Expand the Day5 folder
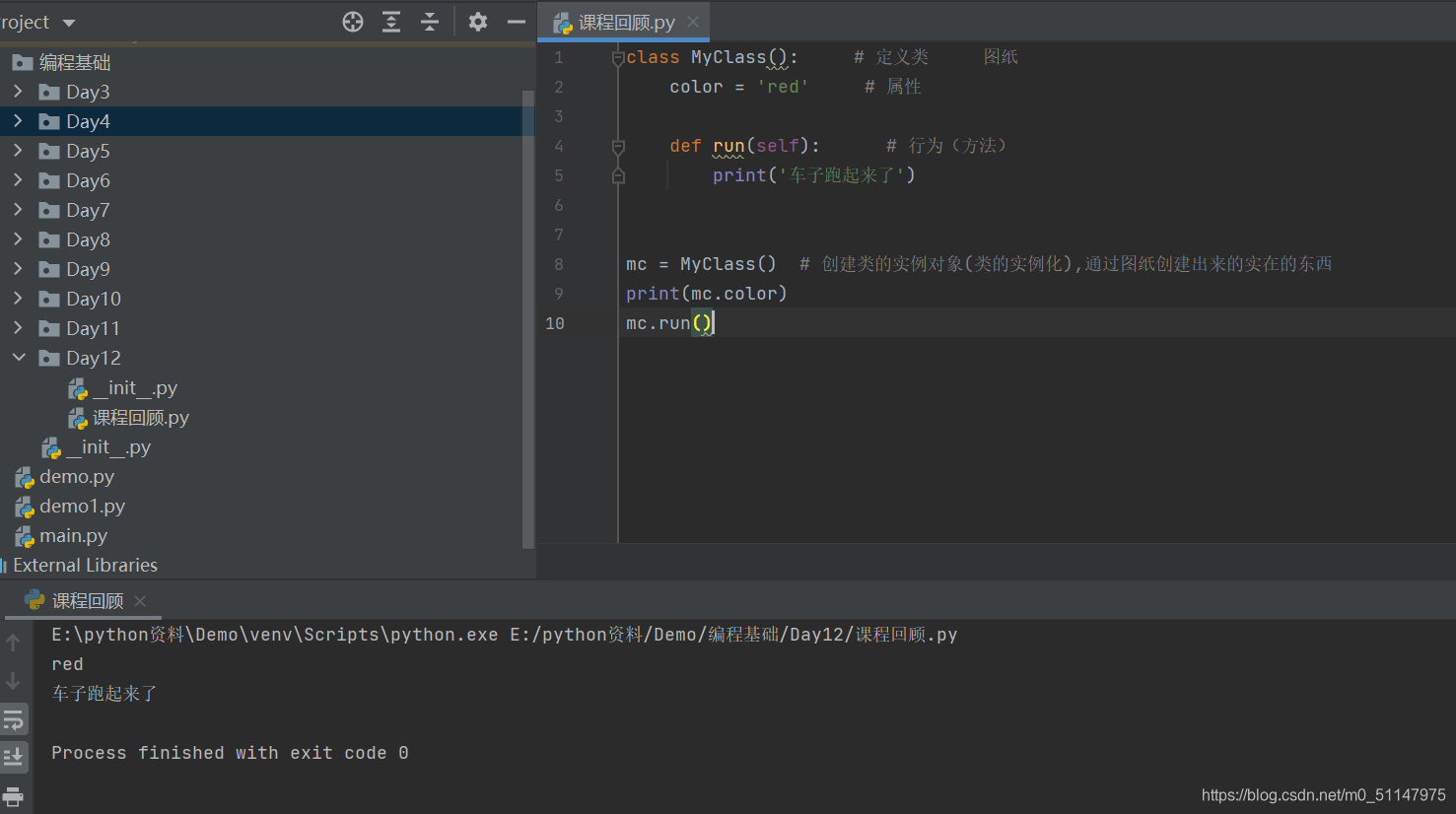The width and height of the screenshot is (1456, 814). pyautogui.click(x=18, y=150)
